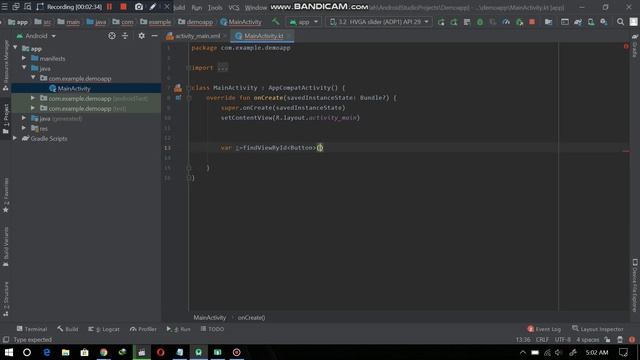Open File Explorer from the taskbar
The image size is (640, 360).
(65, 352)
